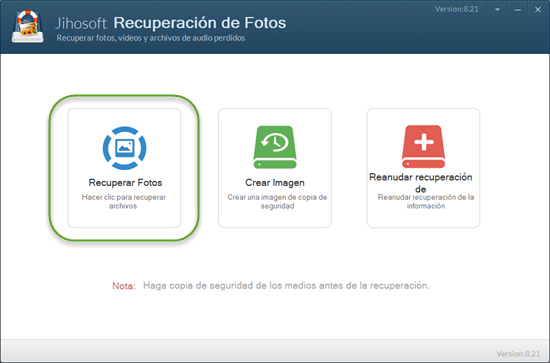Click the red Nota: label

pyautogui.click(x=124, y=286)
